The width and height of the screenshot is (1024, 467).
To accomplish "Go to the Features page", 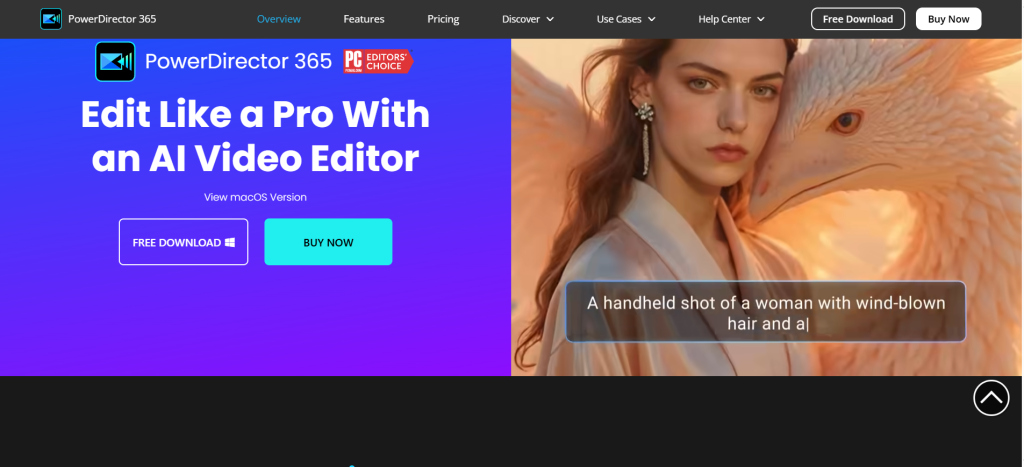I will 364,19.
